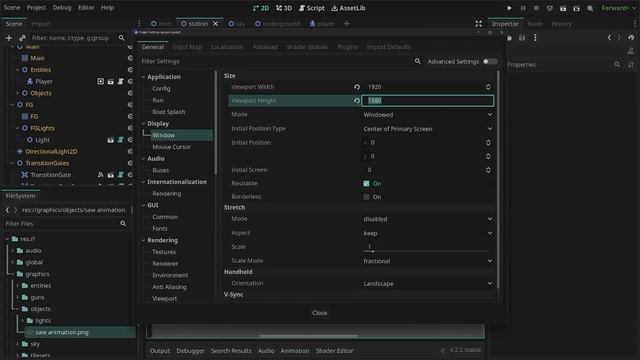
Task: Open the Inspector extra options menu icon
Action: coord(535,38)
